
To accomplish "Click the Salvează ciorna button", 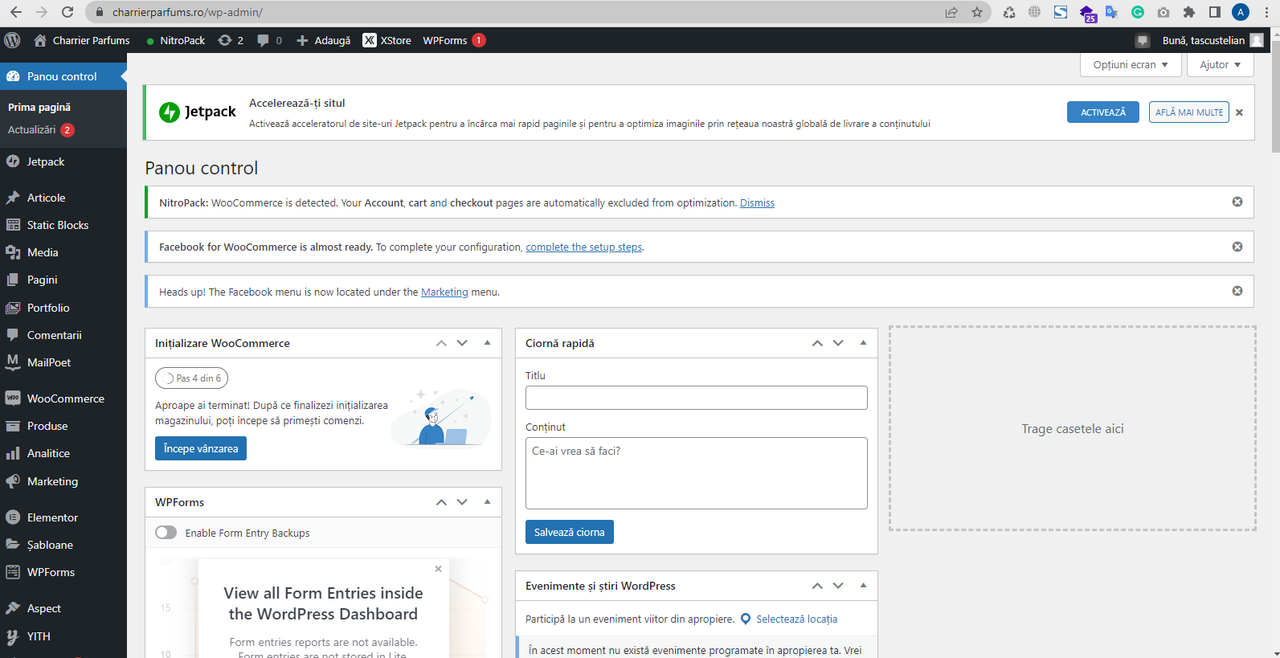I will pos(569,532).
